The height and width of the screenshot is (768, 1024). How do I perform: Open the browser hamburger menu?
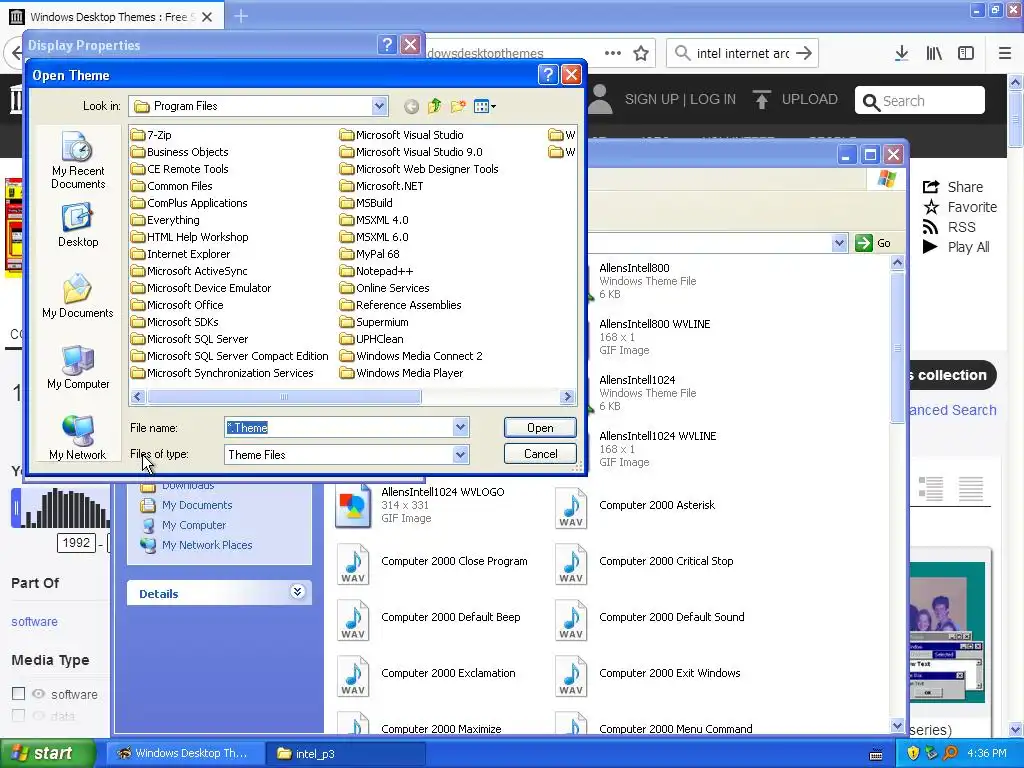pos(1005,53)
